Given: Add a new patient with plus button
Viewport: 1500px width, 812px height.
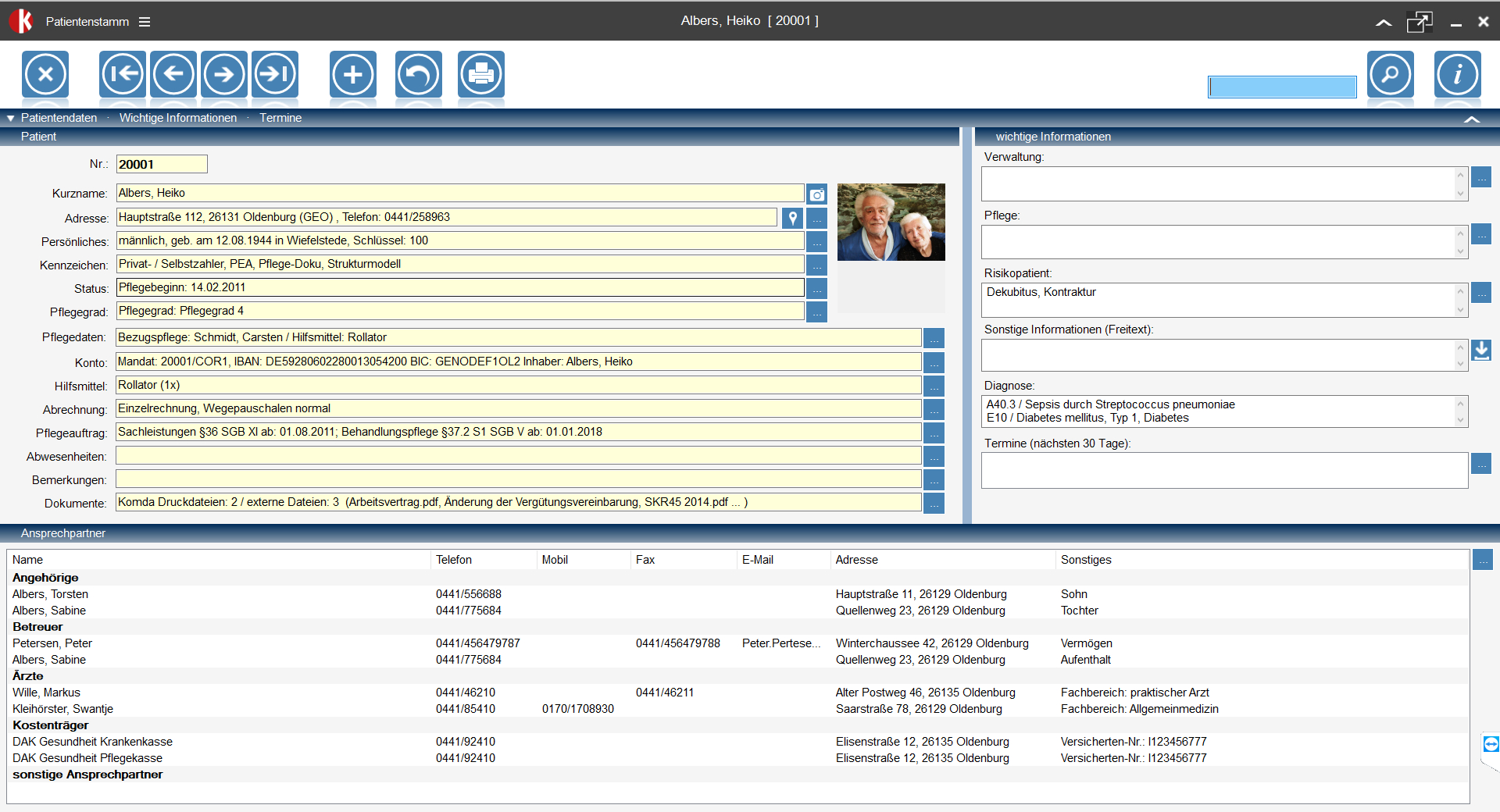Looking at the screenshot, I should pyautogui.click(x=353, y=74).
